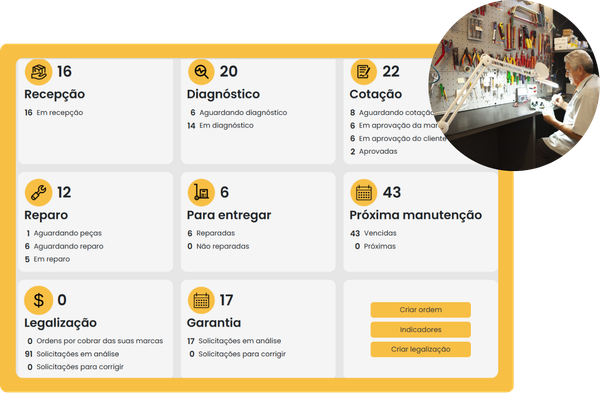Click the Criar legalização button
600x393 pixels.
[x=421, y=349]
